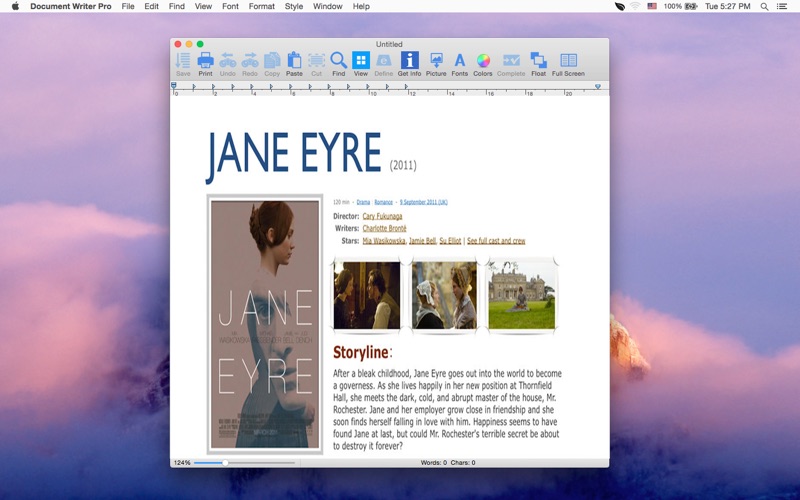Viewport: 800px width, 500px height.
Task: Open Find with the magnifier icon
Action: click(338, 64)
